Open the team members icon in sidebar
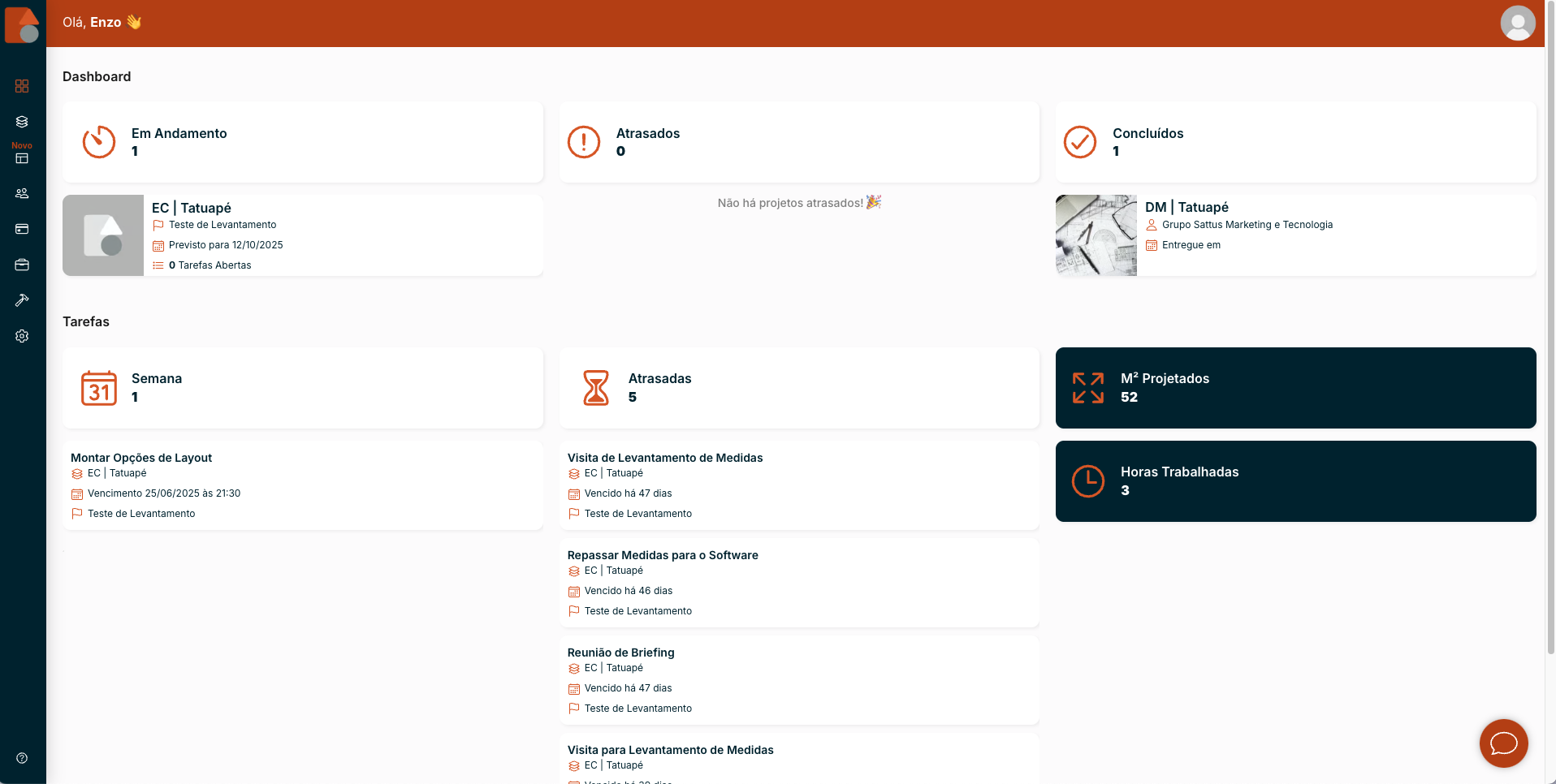The height and width of the screenshot is (784, 1556). pyautogui.click(x=22, y=193)
